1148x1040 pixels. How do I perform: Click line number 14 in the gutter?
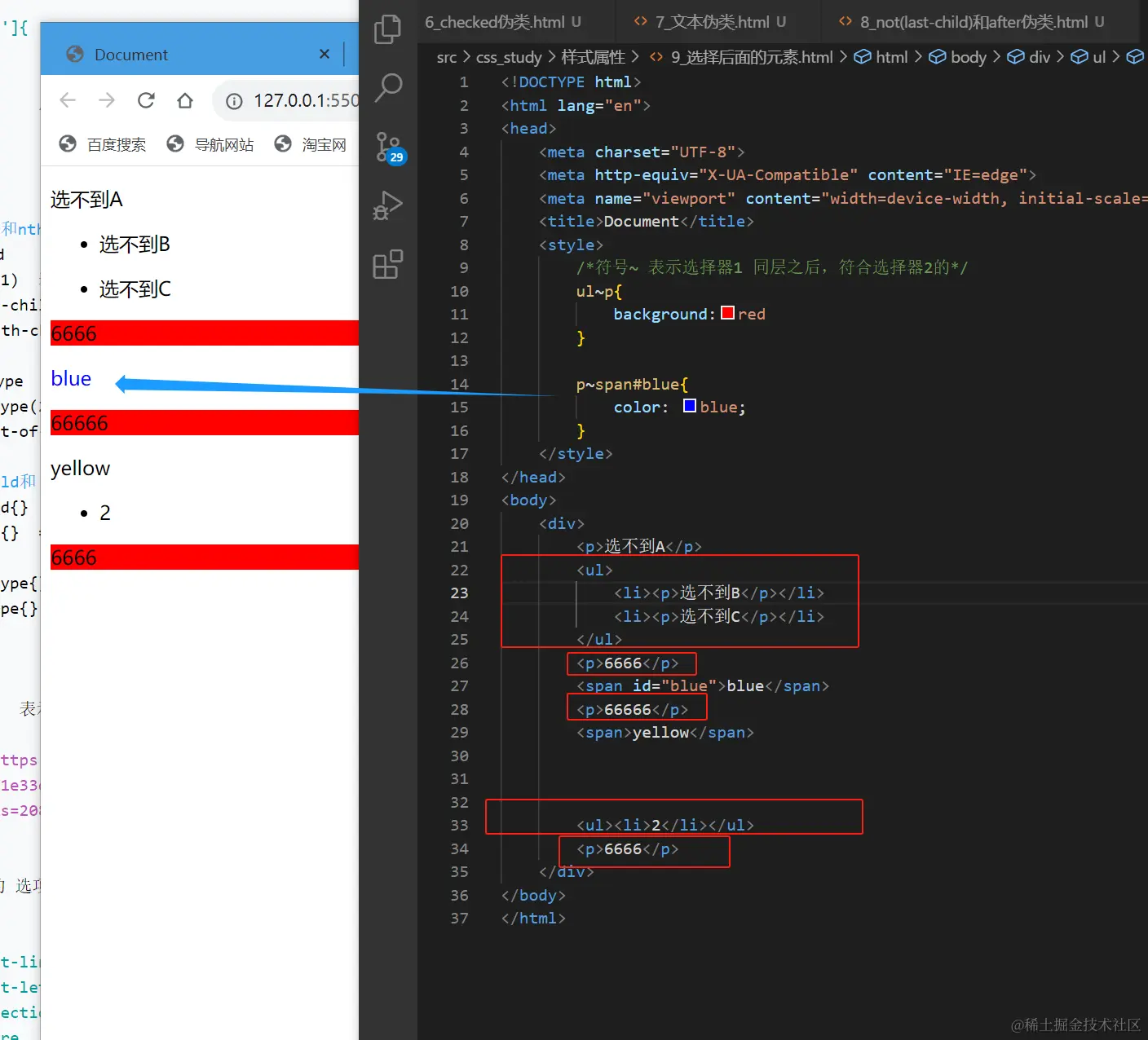[x=460, y=384]
